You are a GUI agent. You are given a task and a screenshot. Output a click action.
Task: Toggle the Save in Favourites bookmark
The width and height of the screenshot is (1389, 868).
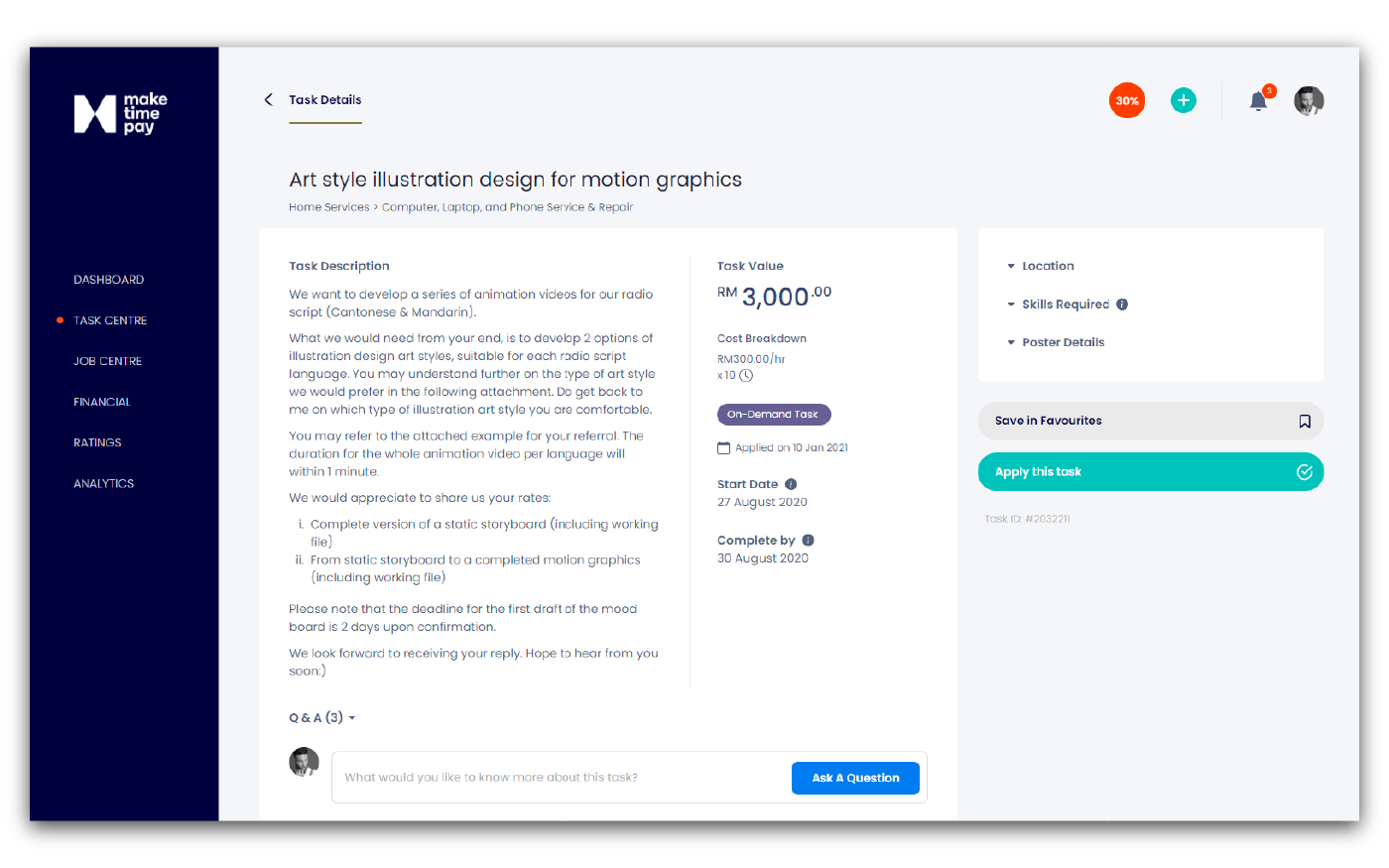click(x=1305, y=421)
